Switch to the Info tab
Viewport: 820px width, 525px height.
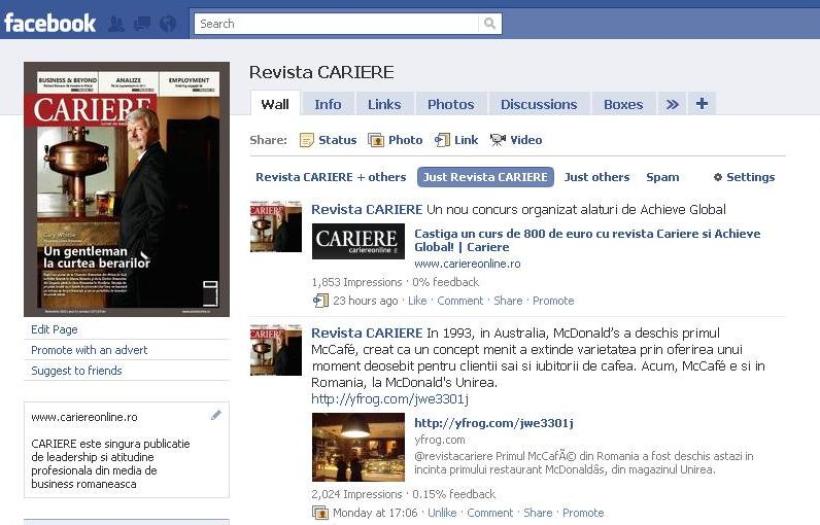[x=327, y=104]
